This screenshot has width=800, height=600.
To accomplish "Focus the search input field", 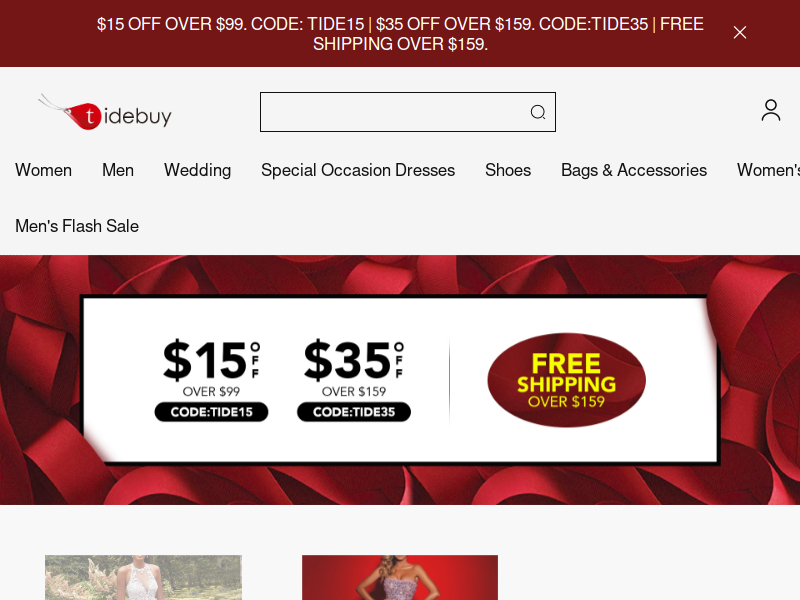I will (408, 112).
